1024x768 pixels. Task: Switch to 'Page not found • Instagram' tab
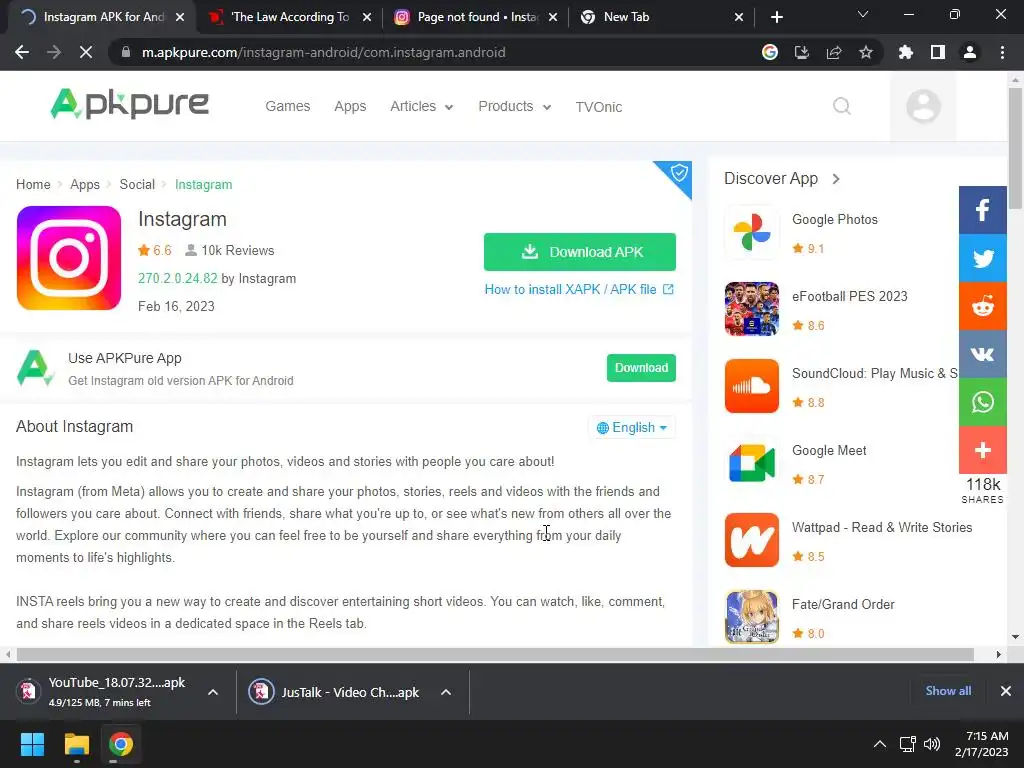475,17
